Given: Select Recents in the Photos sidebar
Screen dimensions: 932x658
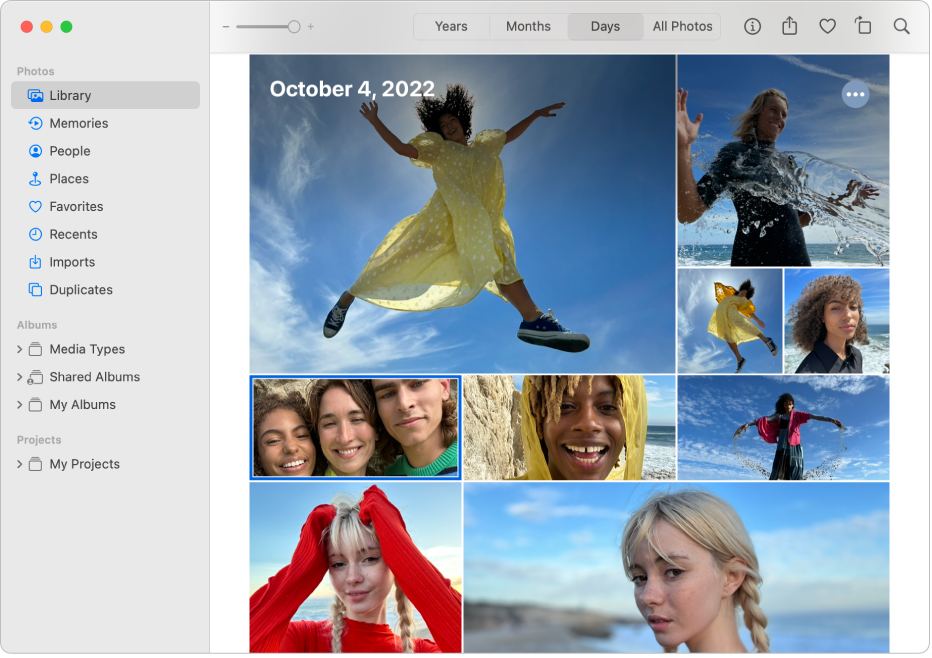Looking at the screenshot, I should tap(72, 234).
